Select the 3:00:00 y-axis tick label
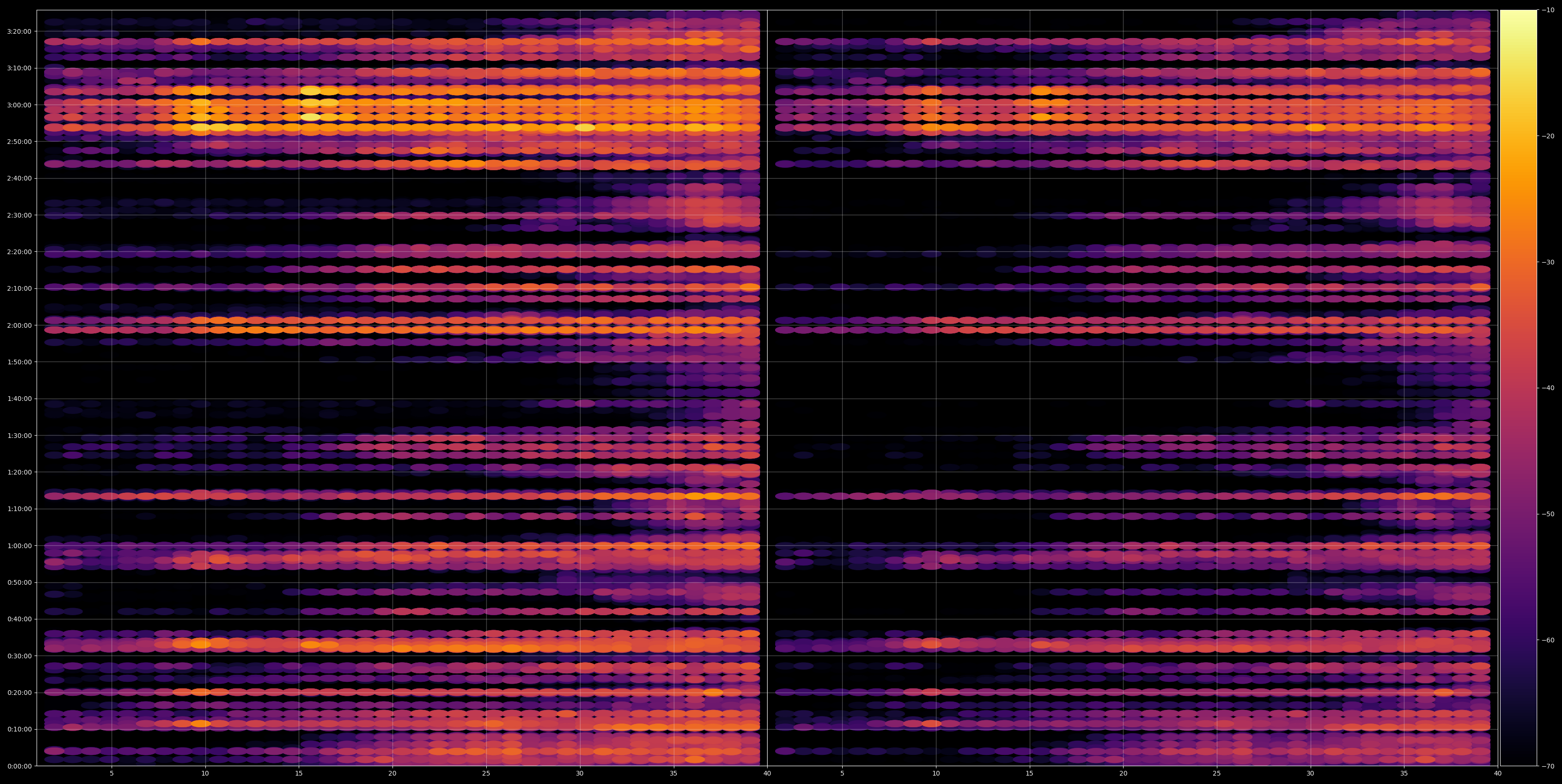Viewport: 1562px width, 784px height. tap(19, 105)
